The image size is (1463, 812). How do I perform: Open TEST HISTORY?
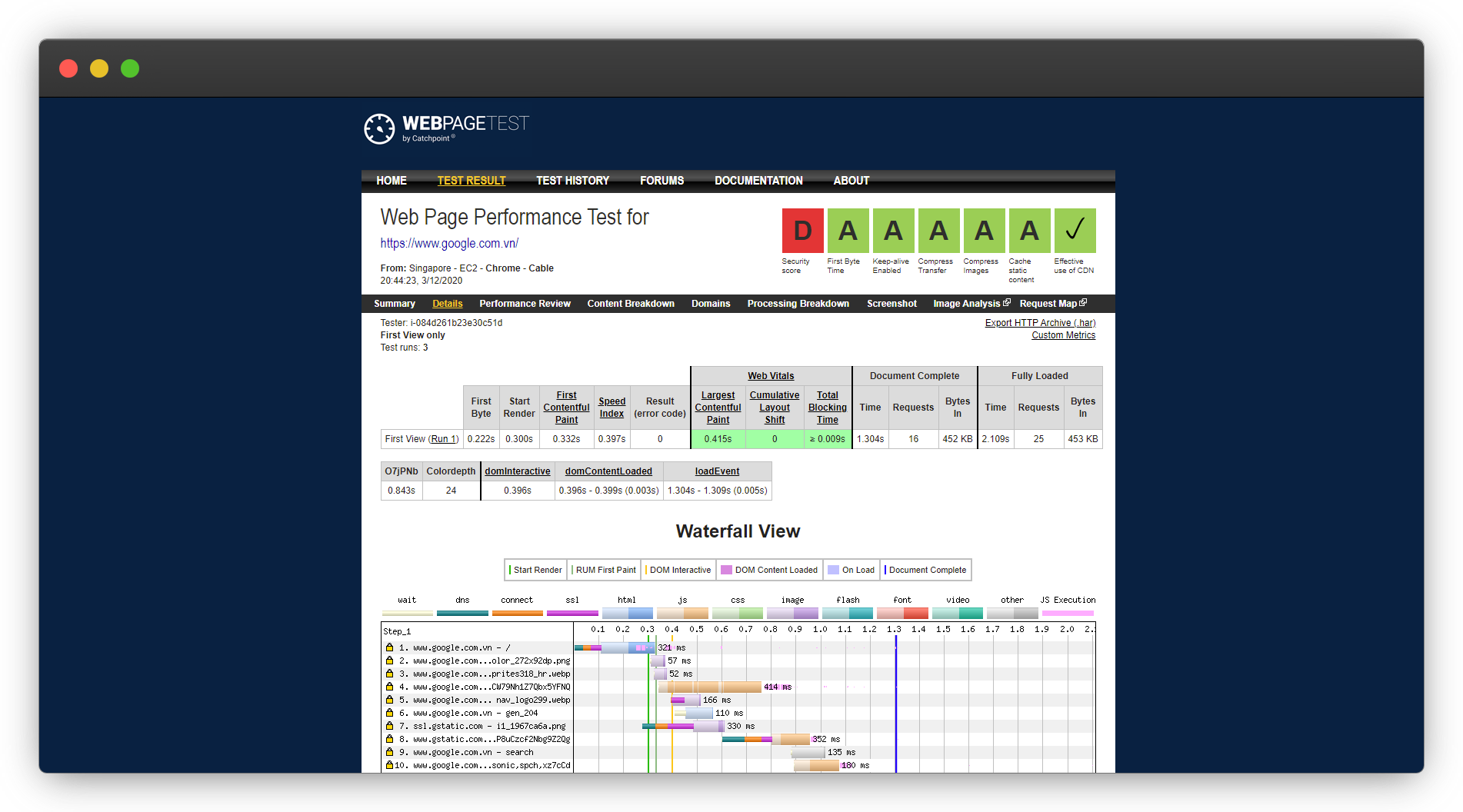click(x=572, y=181)
